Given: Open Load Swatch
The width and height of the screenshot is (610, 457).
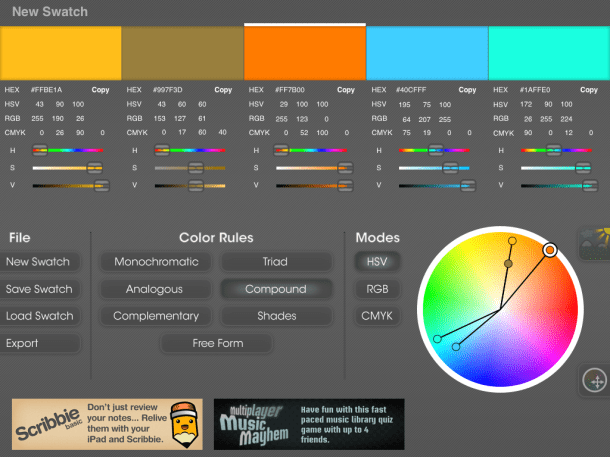Looking at the screenshot, I should coord(39,316).
